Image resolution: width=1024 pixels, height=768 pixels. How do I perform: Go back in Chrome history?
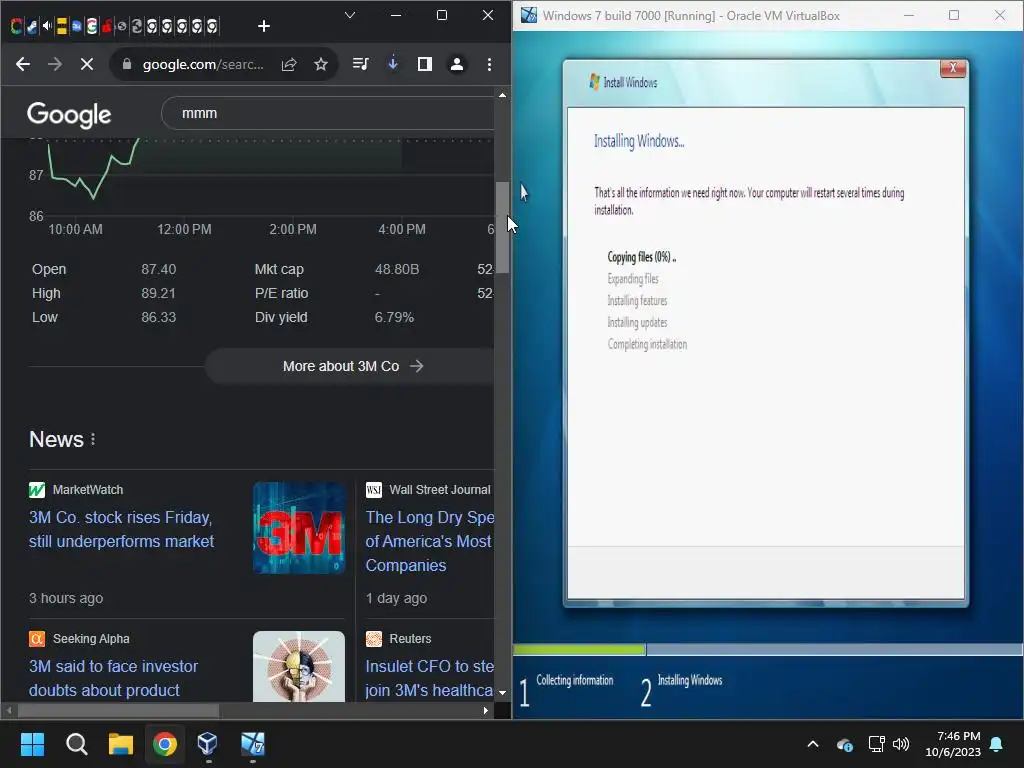(23, 64)
